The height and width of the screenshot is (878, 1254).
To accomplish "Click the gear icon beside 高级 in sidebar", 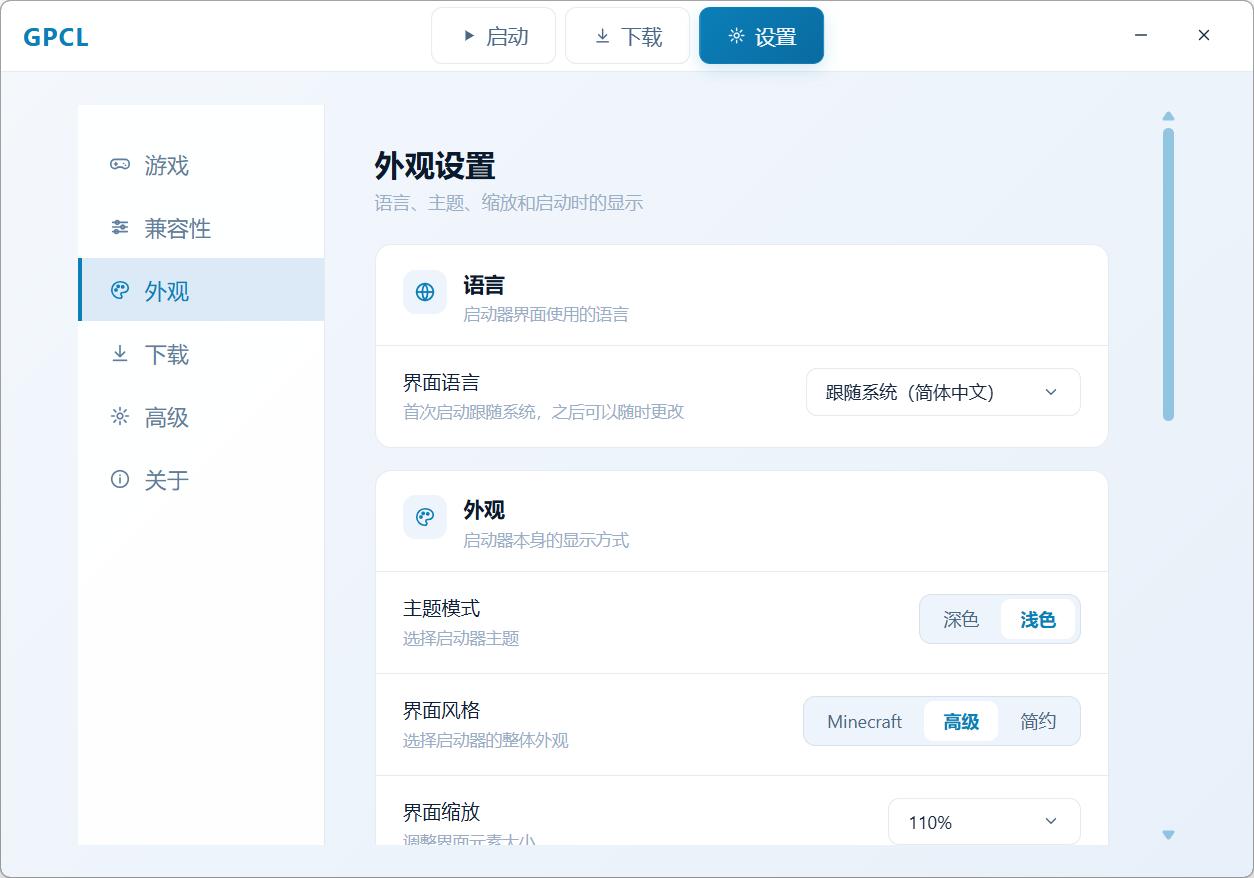I will tap(120, 417).
